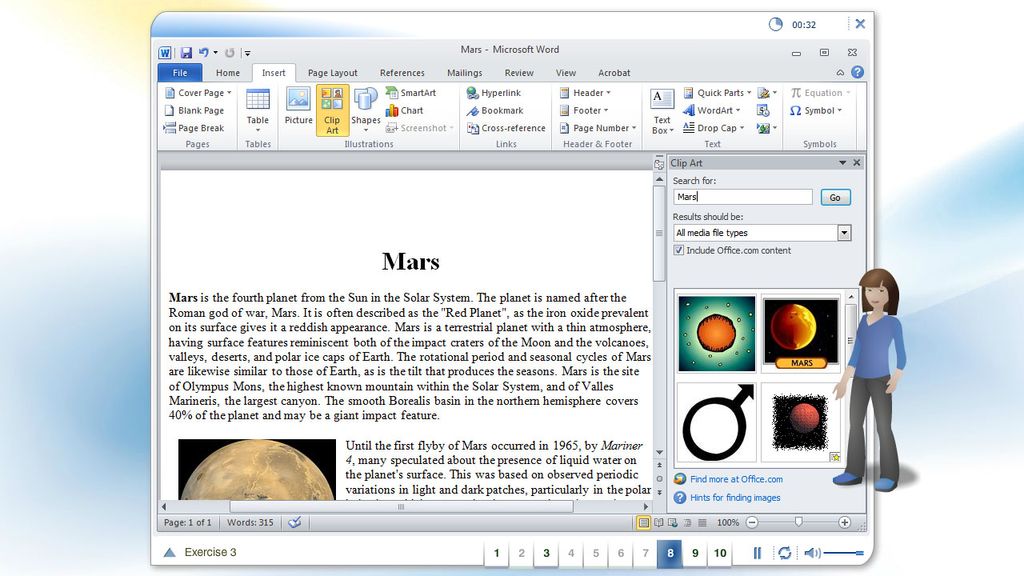Click the Undo arrow icon
The height and width of the screenshot is (576, 1024).
point(204,52)
